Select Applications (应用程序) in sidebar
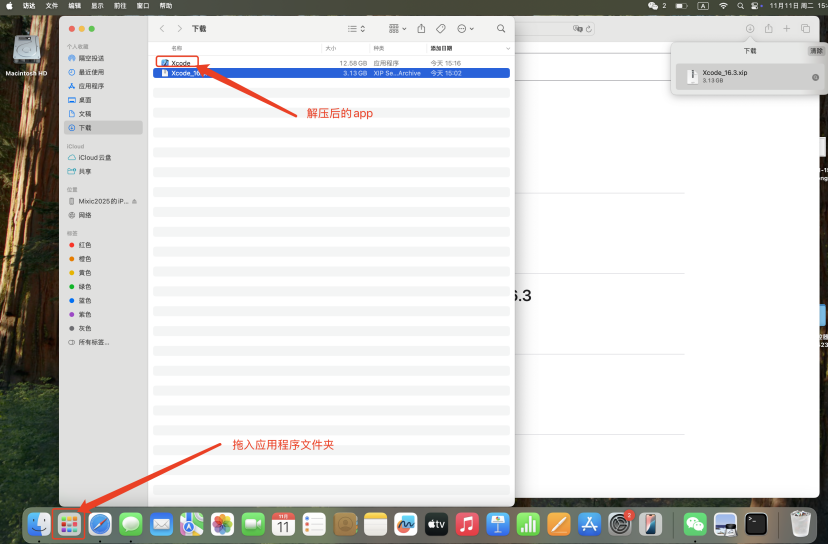The width and height of the screenshot is (828, 544). pos(103,86)
